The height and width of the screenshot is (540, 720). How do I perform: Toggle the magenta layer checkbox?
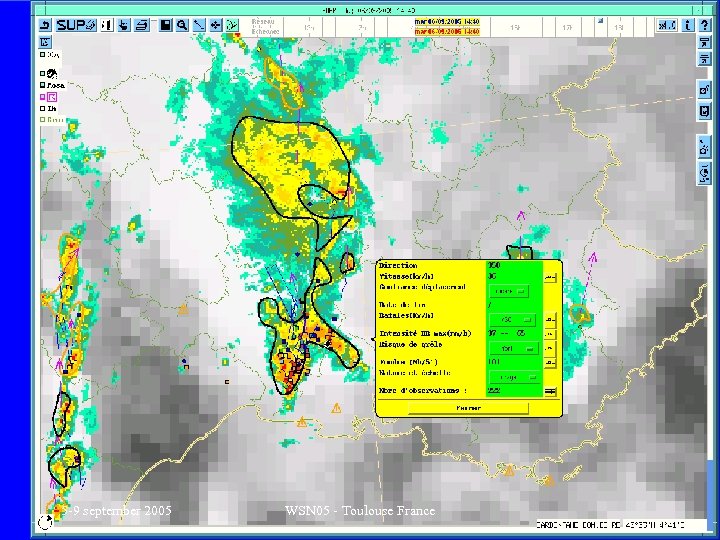click(x=43, y=97)
